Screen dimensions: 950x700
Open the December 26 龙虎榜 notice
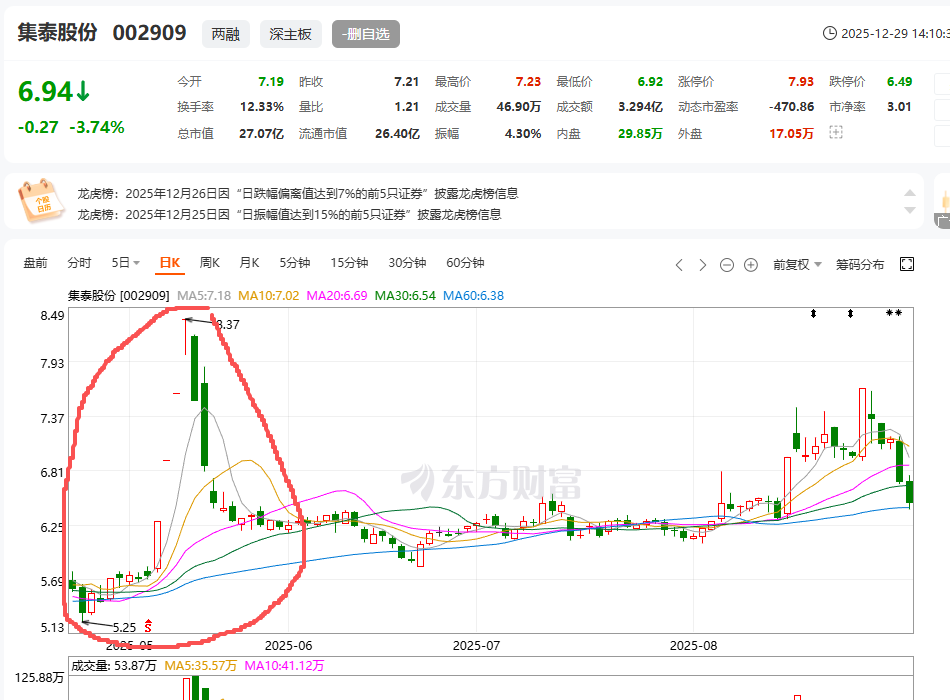click(297, 193)
